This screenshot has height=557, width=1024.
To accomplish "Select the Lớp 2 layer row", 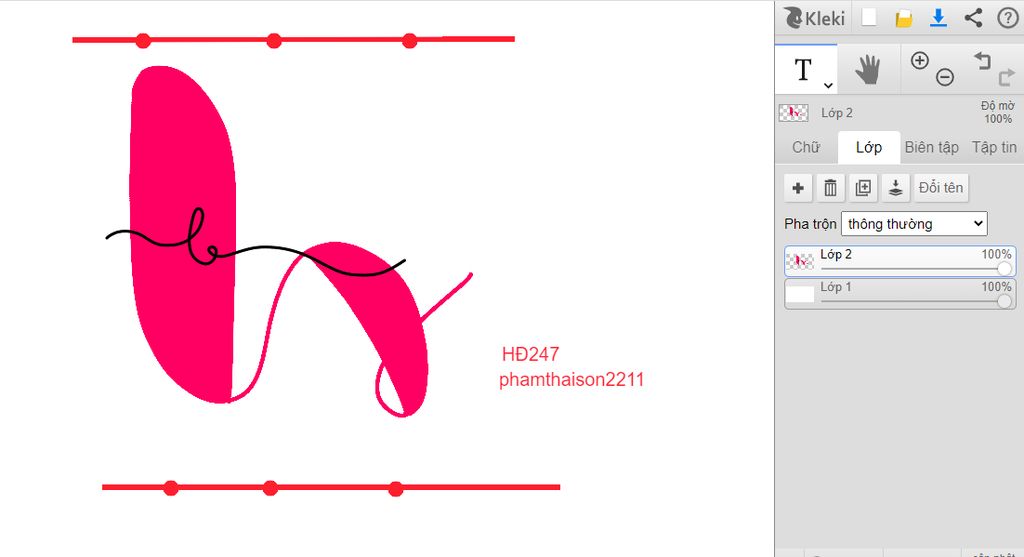I will 900,261.
